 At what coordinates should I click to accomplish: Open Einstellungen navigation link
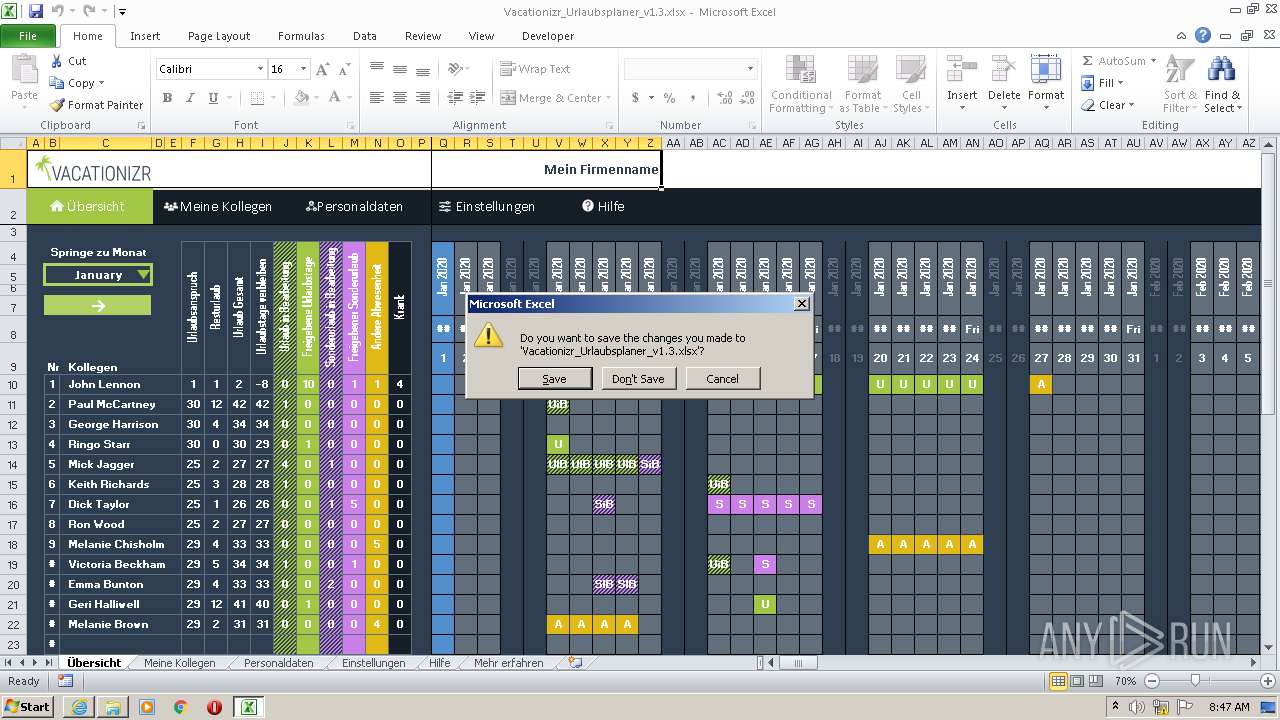click(487, 207)
